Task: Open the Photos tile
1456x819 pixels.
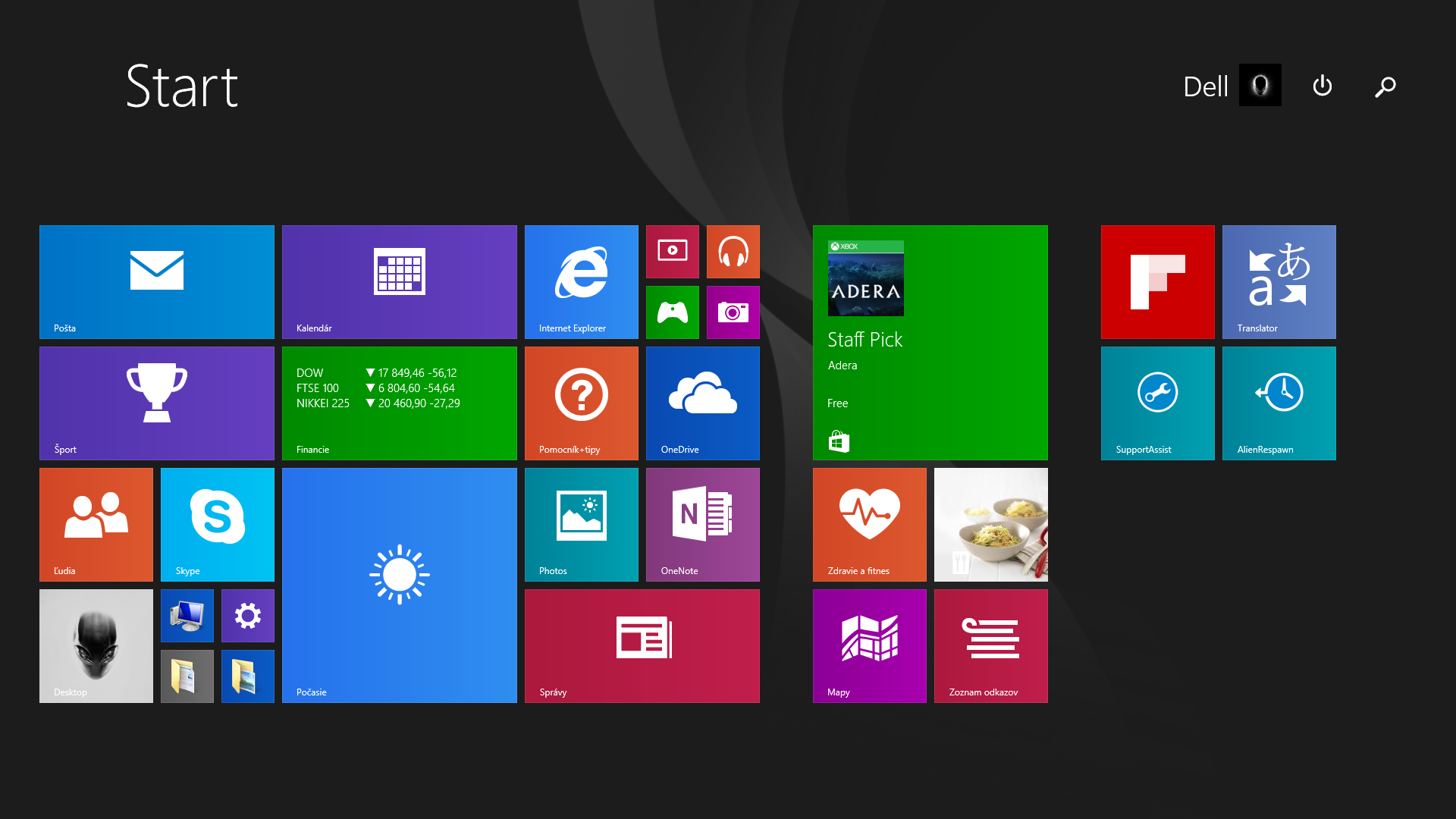Action: tap(582, 525)
